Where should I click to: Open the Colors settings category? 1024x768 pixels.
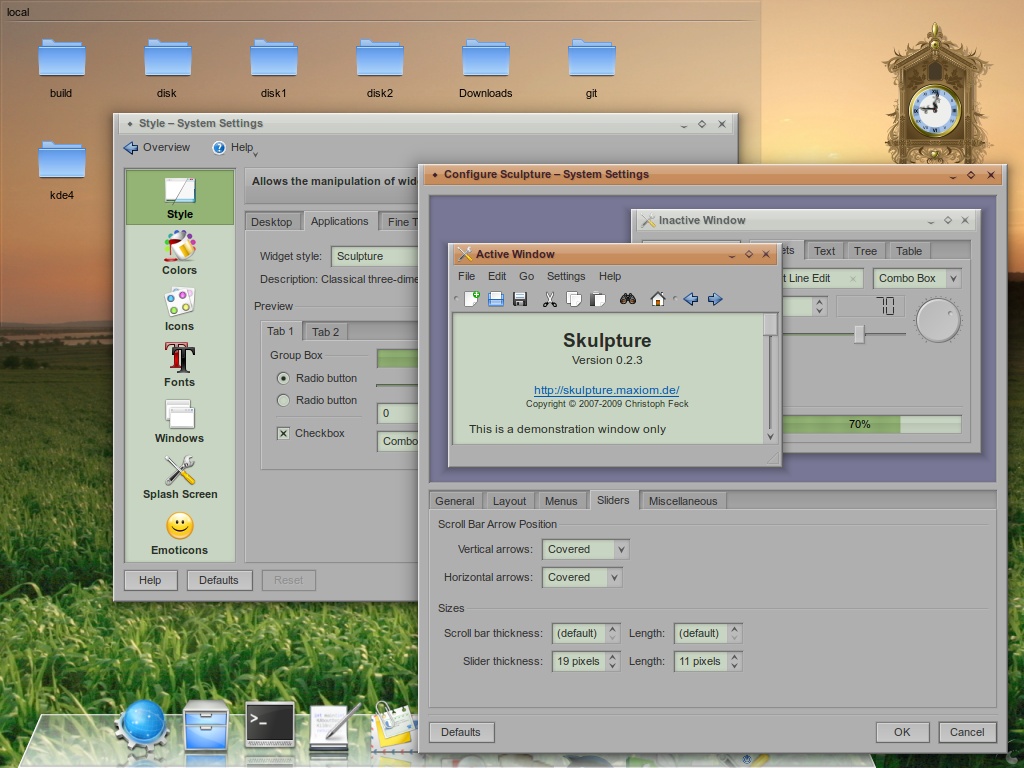coord(180,253)
